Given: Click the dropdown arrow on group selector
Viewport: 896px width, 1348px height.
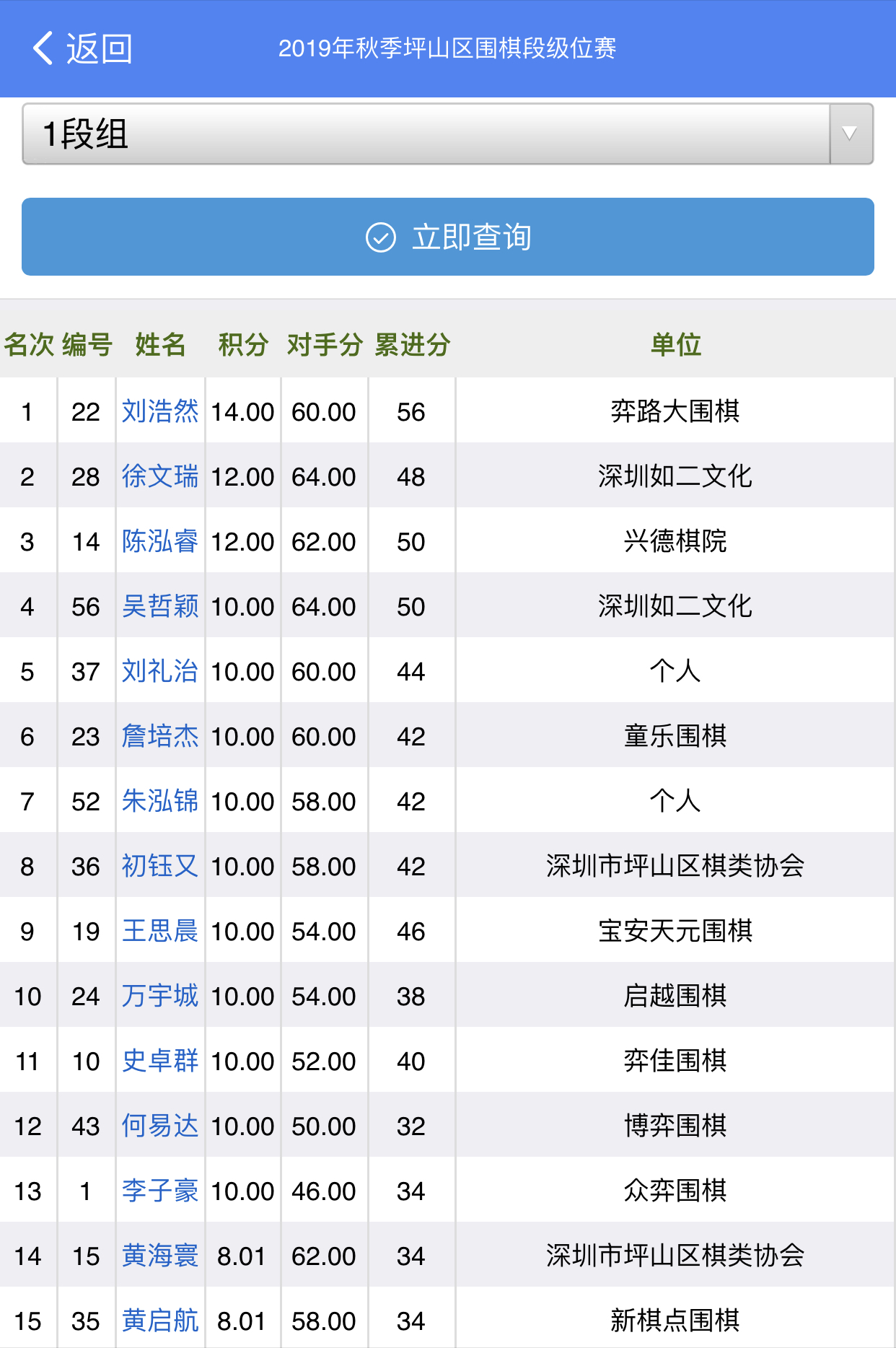Looking at the screenshot, I should pos(851,134).
